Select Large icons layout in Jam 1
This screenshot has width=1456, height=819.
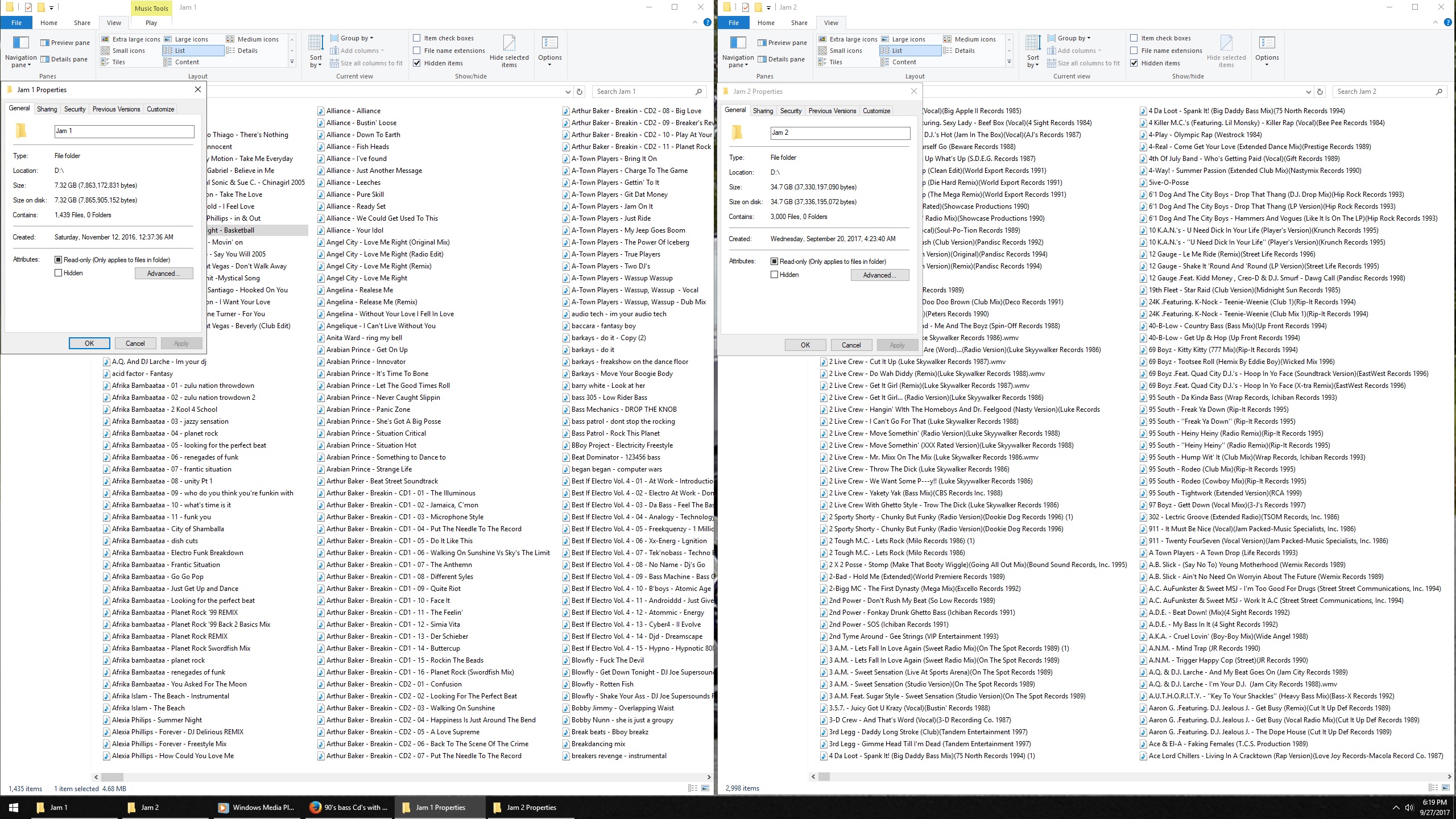point(186,39)
